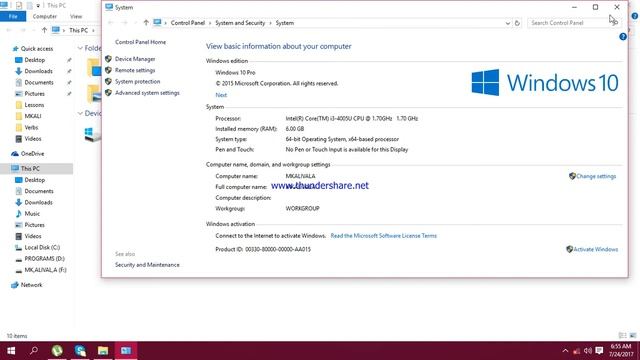Open the Verbs folder in navigation pane
The width and height of the screenshot is (640, 360).
coord(31,128)
